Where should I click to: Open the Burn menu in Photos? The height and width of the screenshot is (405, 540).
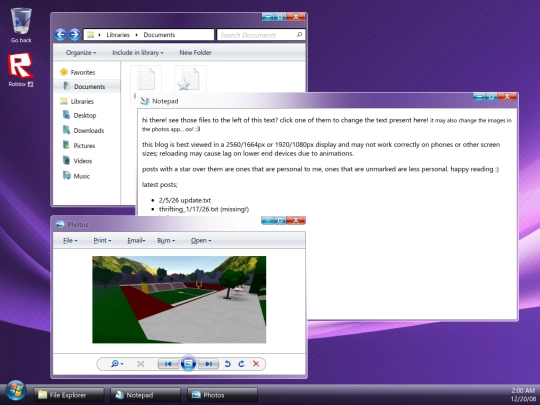point(166,240)
